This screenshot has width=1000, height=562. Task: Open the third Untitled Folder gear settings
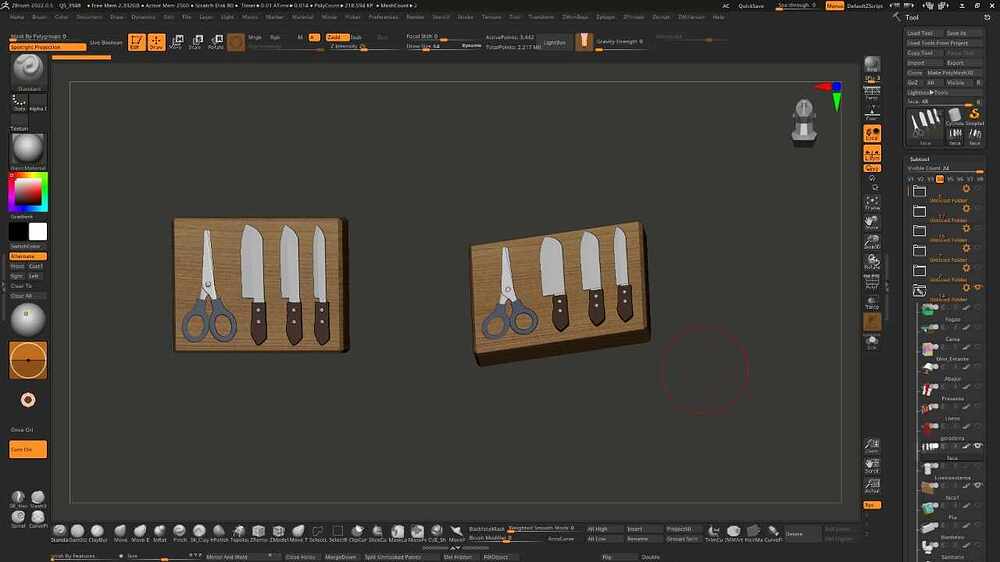(x=966, y=228)
